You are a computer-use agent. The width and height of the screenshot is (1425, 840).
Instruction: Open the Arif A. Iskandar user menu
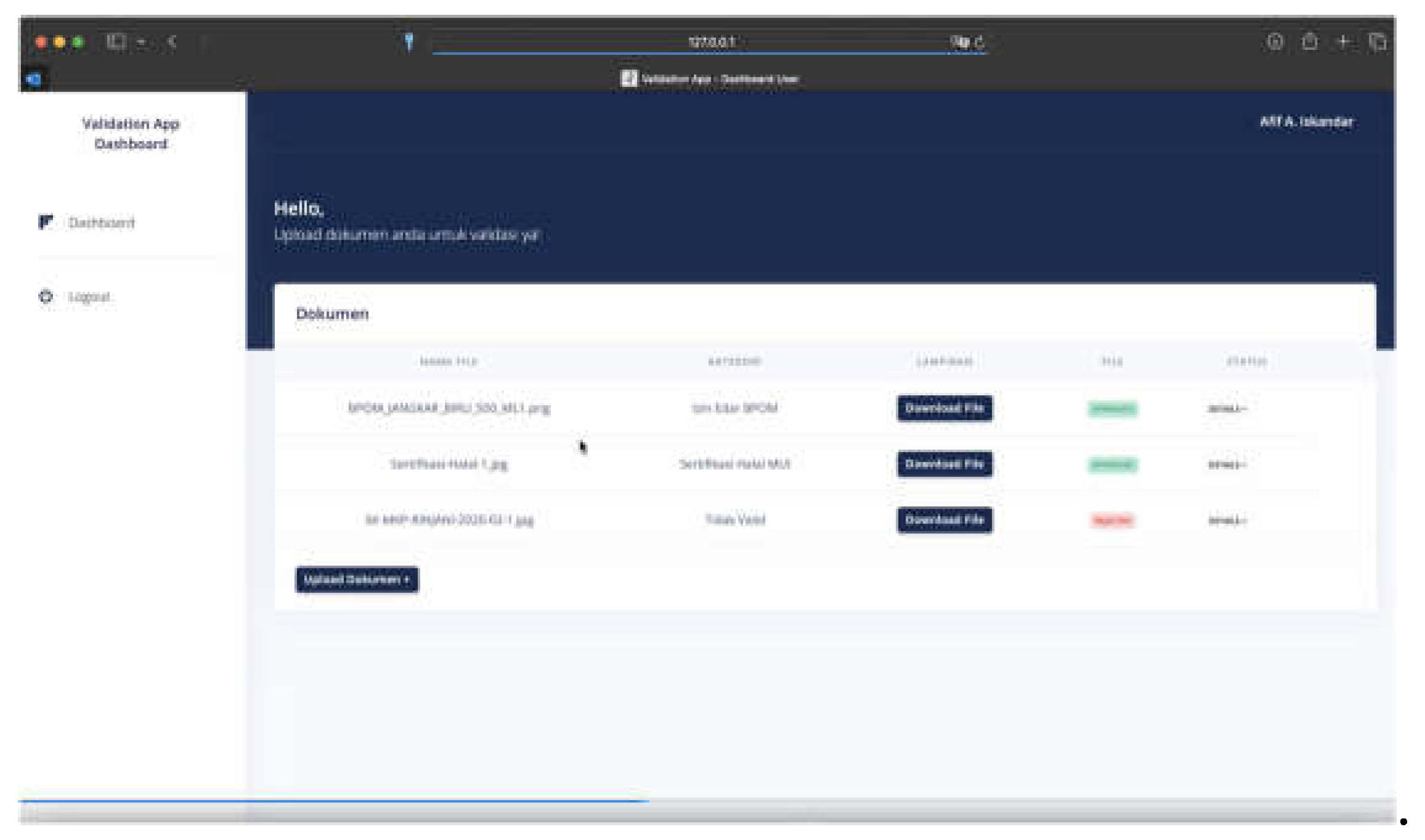tap(1305, 122)
